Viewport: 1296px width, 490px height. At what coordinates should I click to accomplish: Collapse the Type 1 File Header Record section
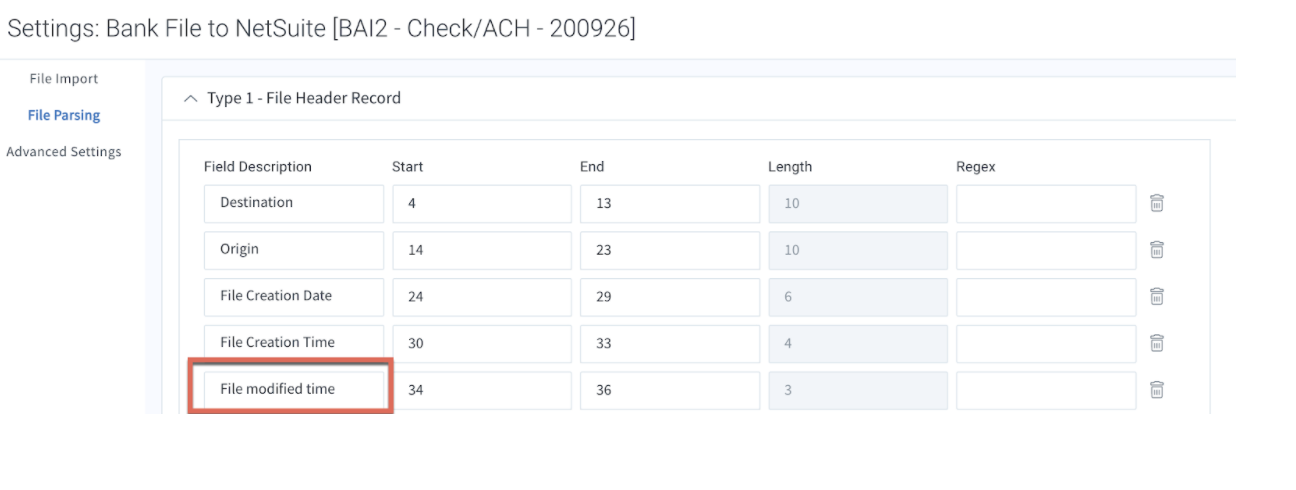pyautogui.click(x=191, y=98)
